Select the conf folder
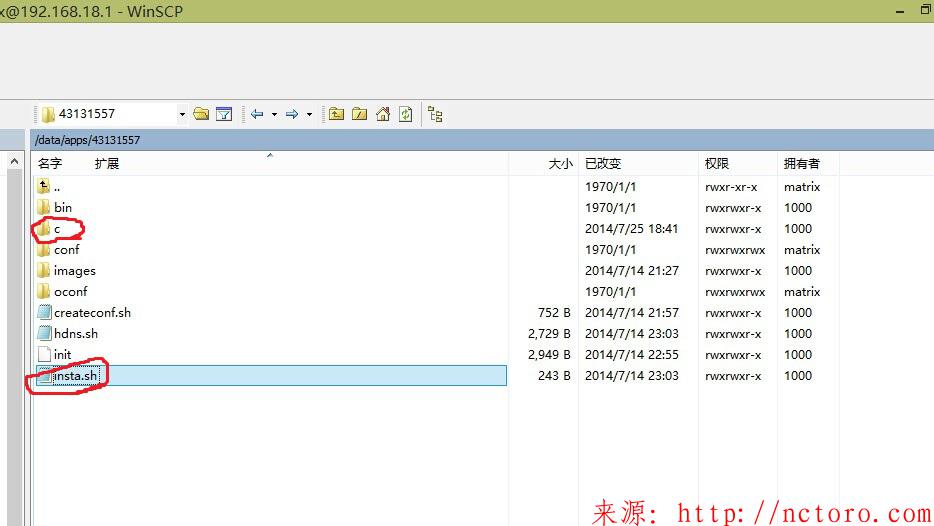The width and height of the screenshot is (934, 526). 67,250
